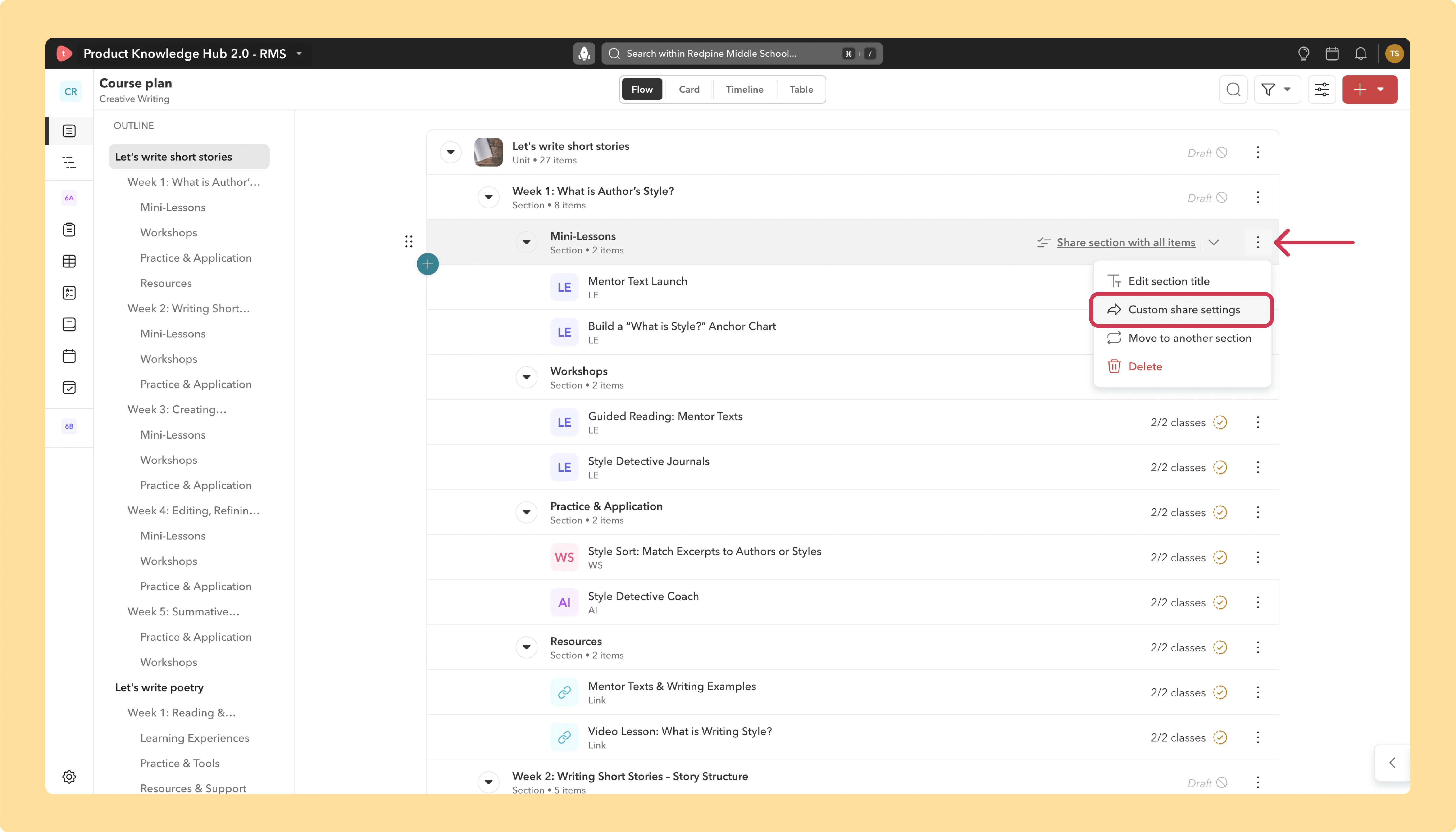Open the grid table sidebar icon
Image resolution: width=1456 pixels, height=832 pixels.
point(69,261)
